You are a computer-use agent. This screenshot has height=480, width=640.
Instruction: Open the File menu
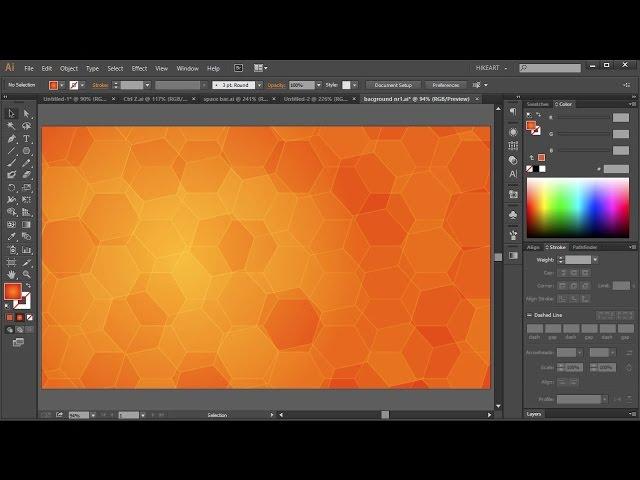click(x=29, y=69)
